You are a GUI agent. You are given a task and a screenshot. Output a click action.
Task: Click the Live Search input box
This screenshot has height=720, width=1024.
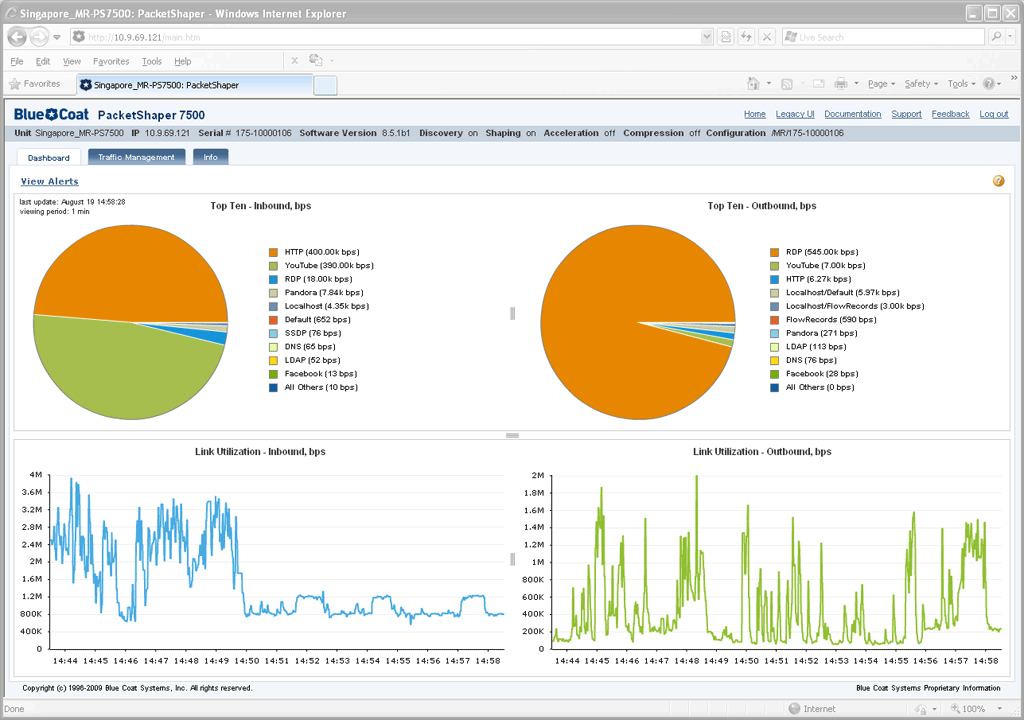coord(884,37)
